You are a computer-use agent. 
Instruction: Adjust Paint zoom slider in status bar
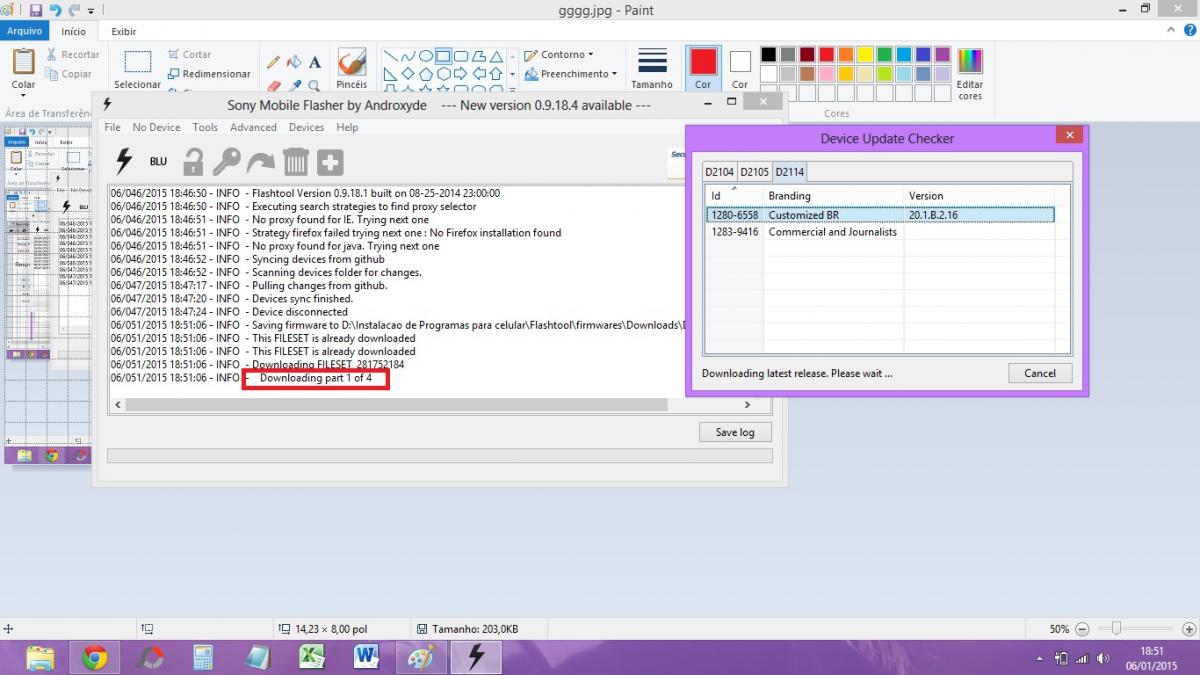pos(1117,629)
